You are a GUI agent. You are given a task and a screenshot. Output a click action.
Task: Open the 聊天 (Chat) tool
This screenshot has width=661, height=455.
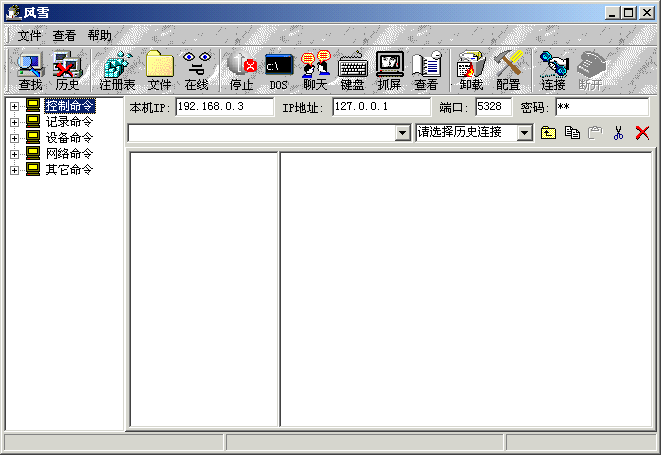tap(315, 71)
